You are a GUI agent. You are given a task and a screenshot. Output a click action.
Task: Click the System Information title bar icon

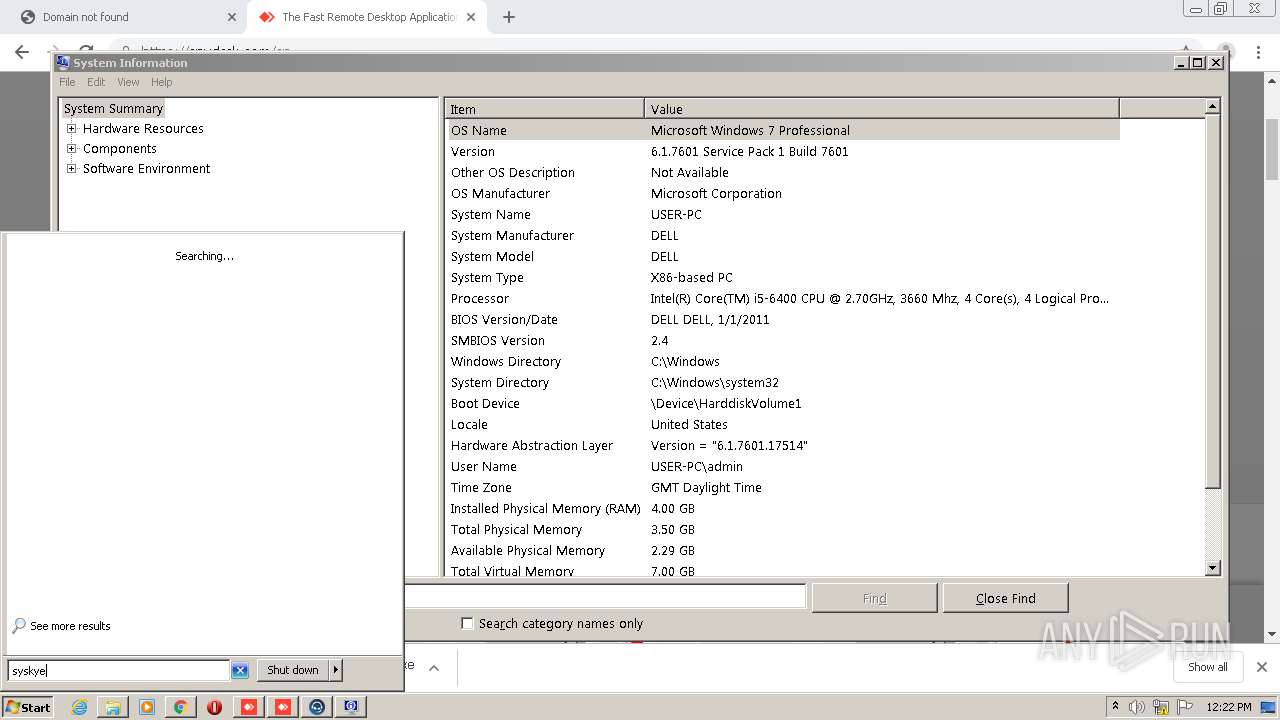tap(63, 62)
